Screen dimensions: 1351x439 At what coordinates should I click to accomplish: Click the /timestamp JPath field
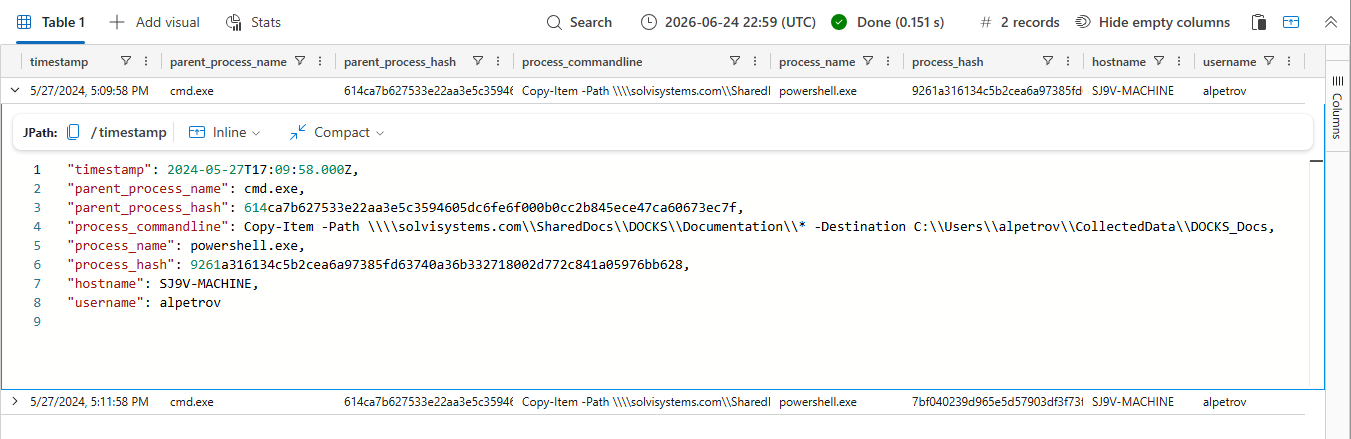[x=128, y=132]
